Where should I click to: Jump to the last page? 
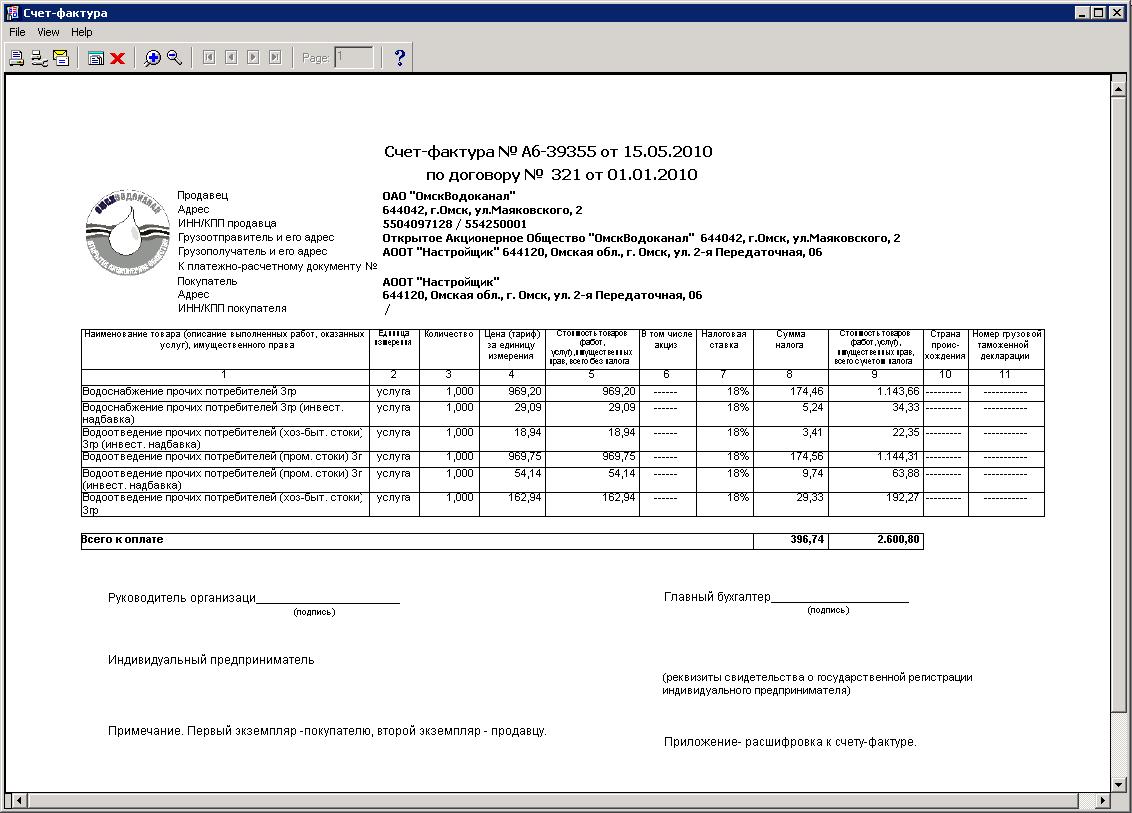(275, 58)
